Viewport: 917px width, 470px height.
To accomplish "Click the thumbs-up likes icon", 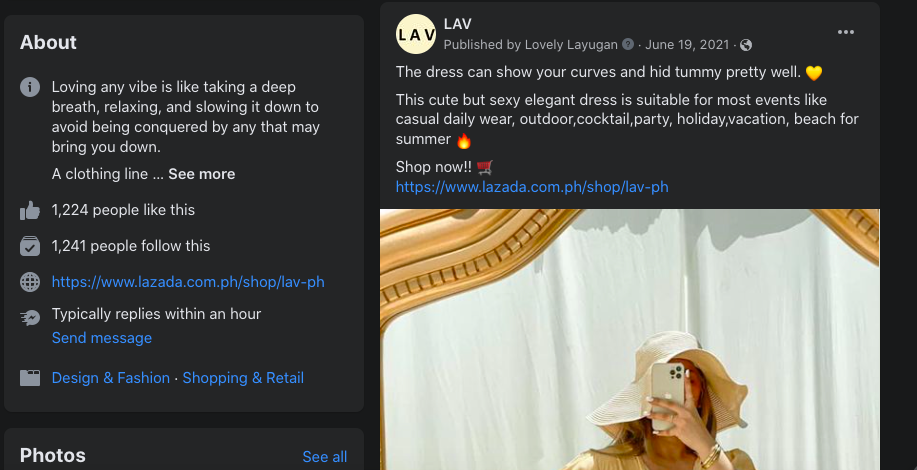I will 30,210.
